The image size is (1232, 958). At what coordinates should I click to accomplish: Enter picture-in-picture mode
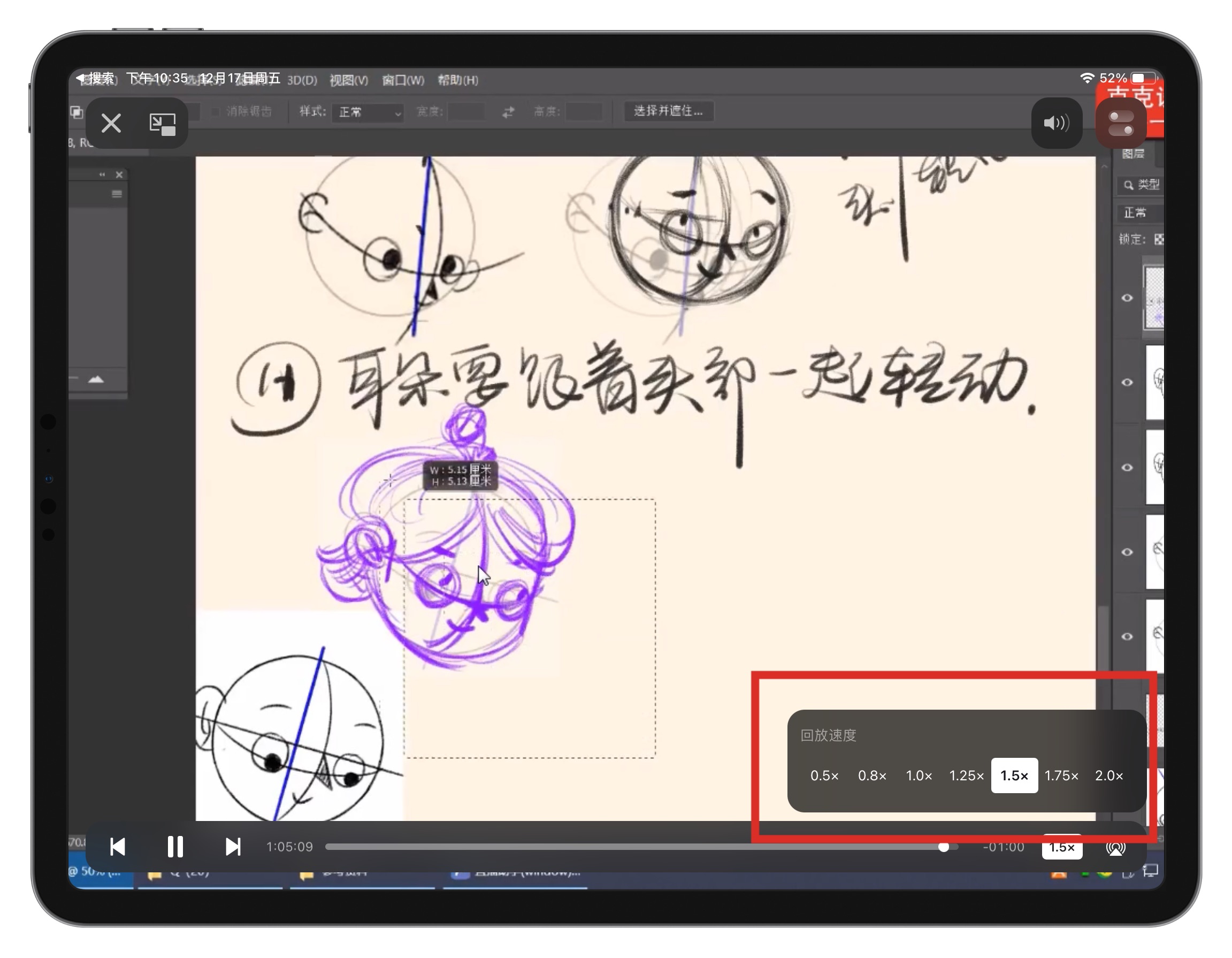click(163, 124)
